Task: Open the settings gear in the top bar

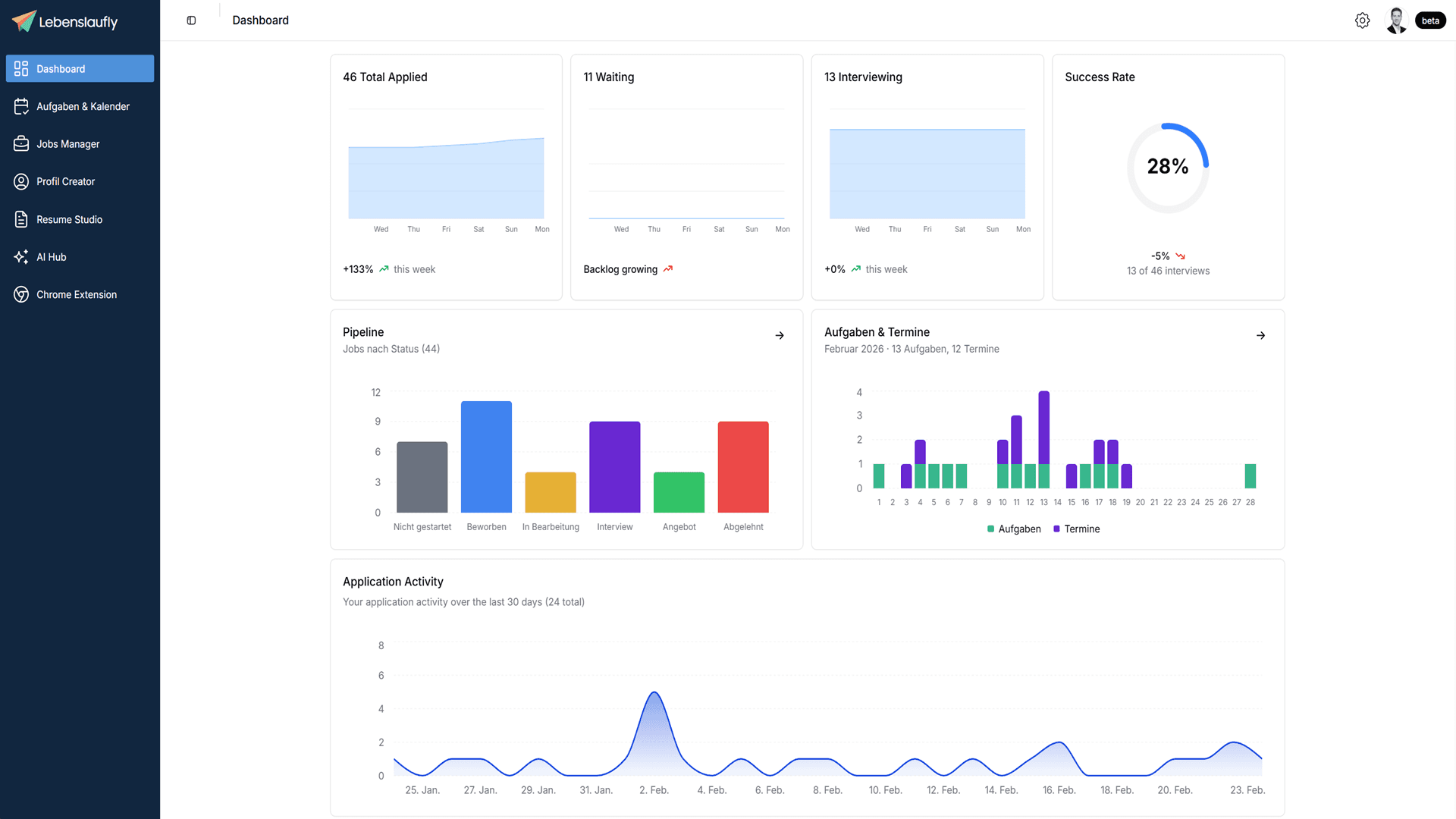Action: tap(1362, 20)
